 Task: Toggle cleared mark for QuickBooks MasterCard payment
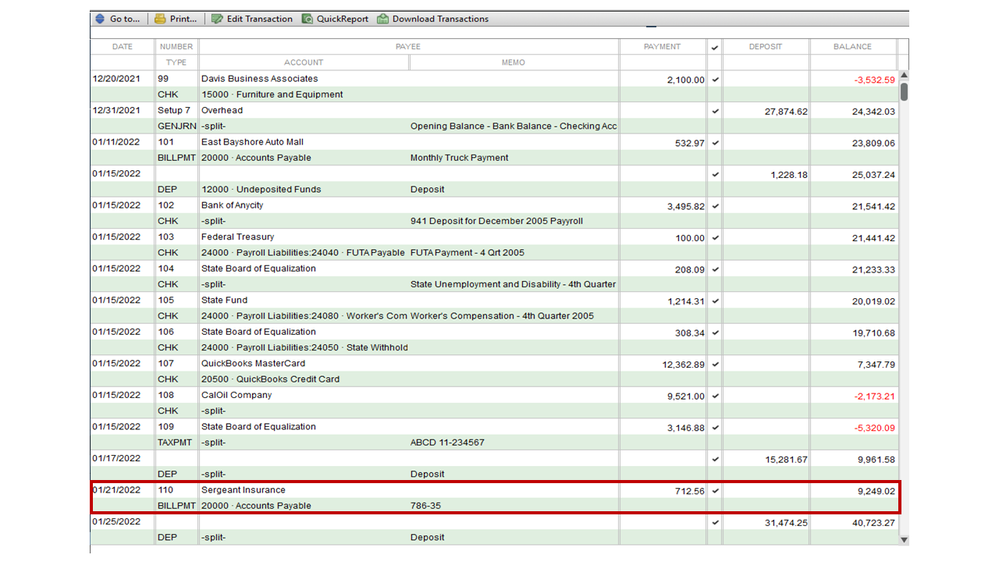[714, 365]
